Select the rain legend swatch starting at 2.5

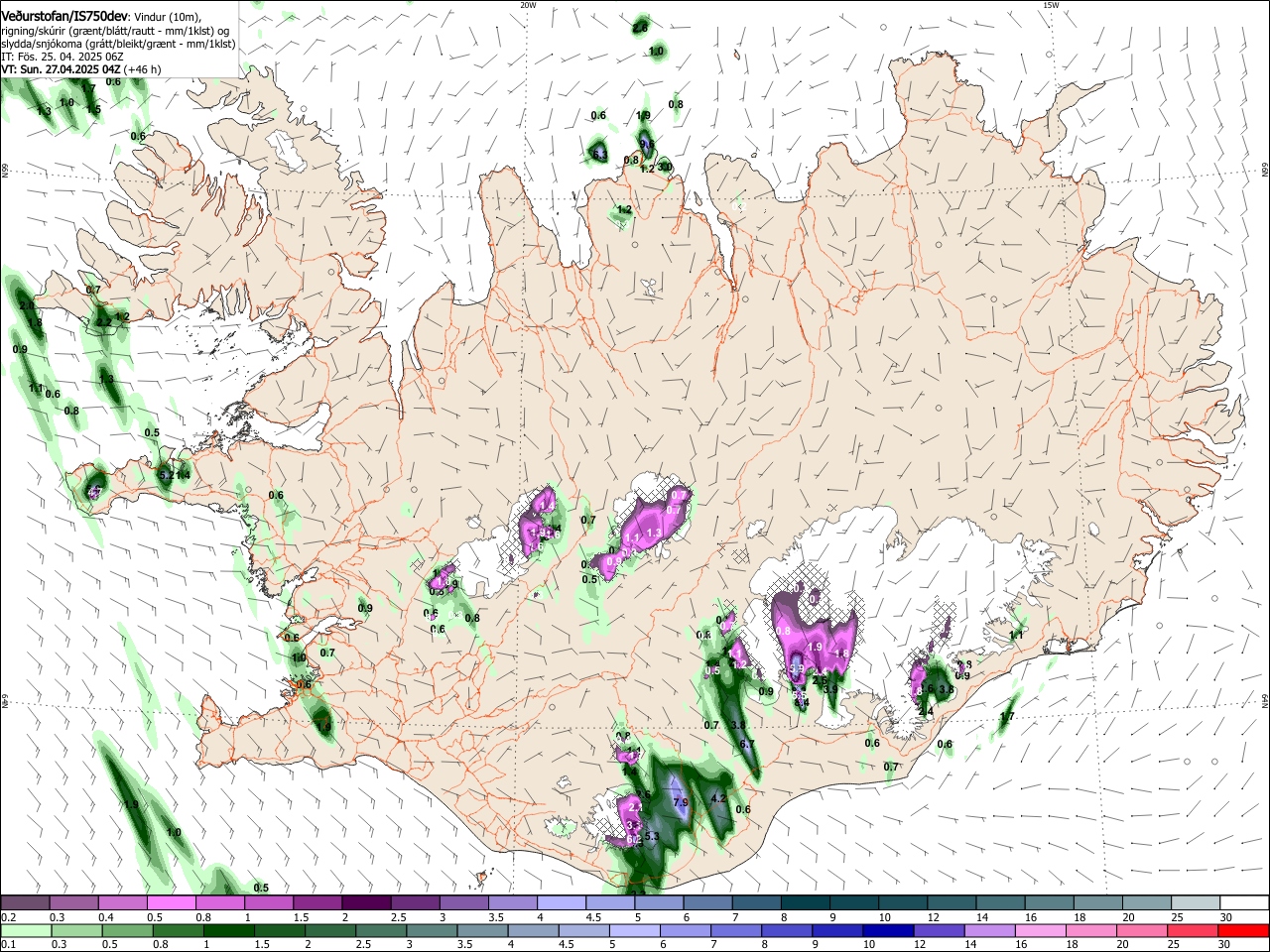[380, 930]
